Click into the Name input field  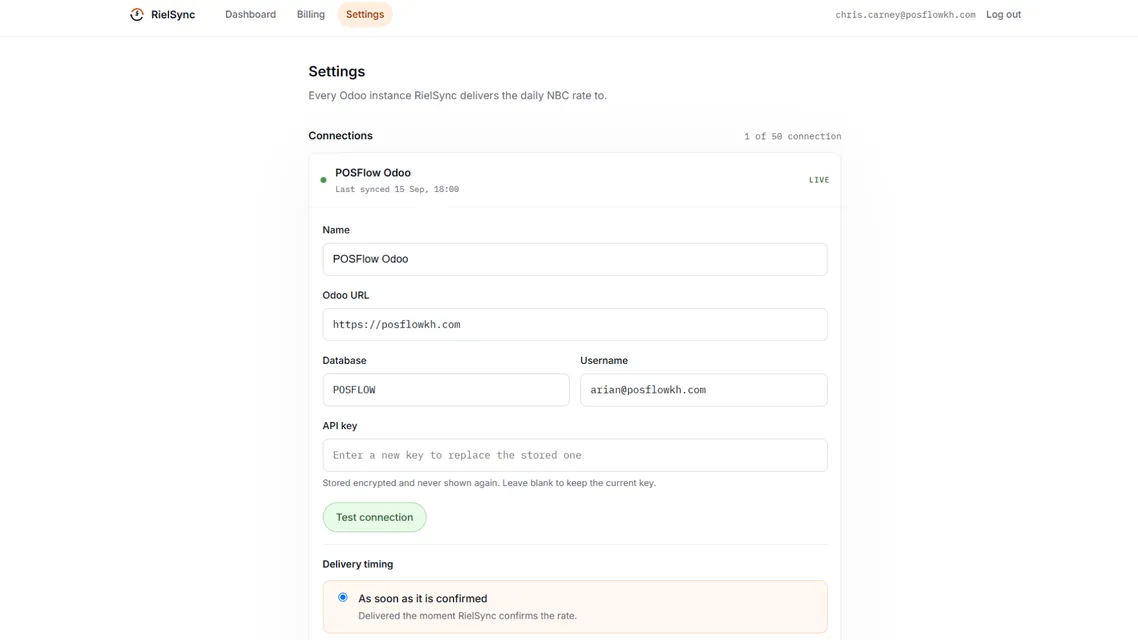[575, 259]
